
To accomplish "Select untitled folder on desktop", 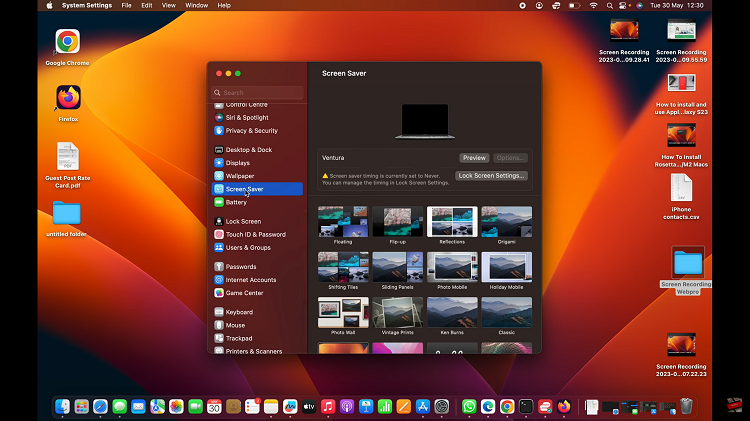I will 66,219.
